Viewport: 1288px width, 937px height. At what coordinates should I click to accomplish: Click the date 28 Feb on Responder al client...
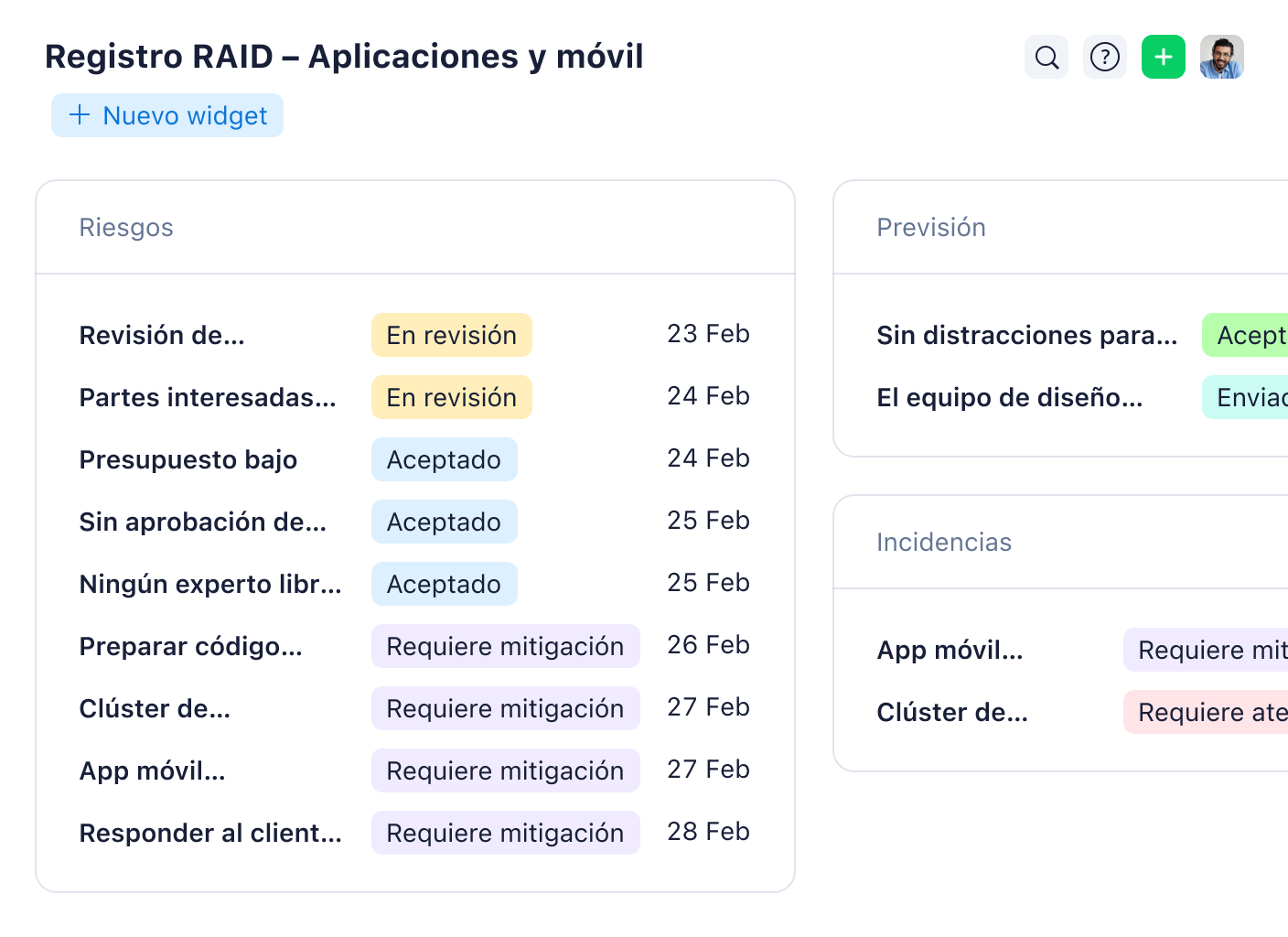(x=708, y=832)
